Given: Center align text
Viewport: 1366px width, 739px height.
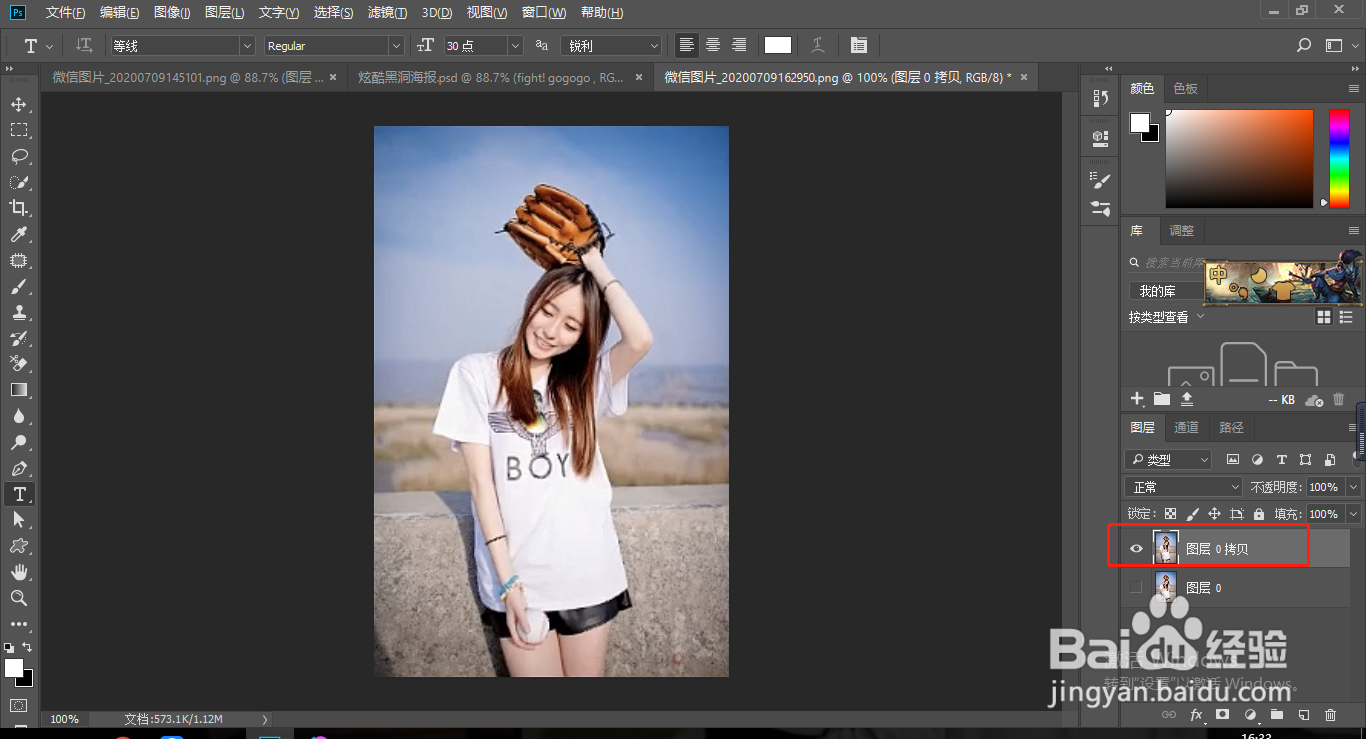Looking at the screenshot, I should (713, 45).
